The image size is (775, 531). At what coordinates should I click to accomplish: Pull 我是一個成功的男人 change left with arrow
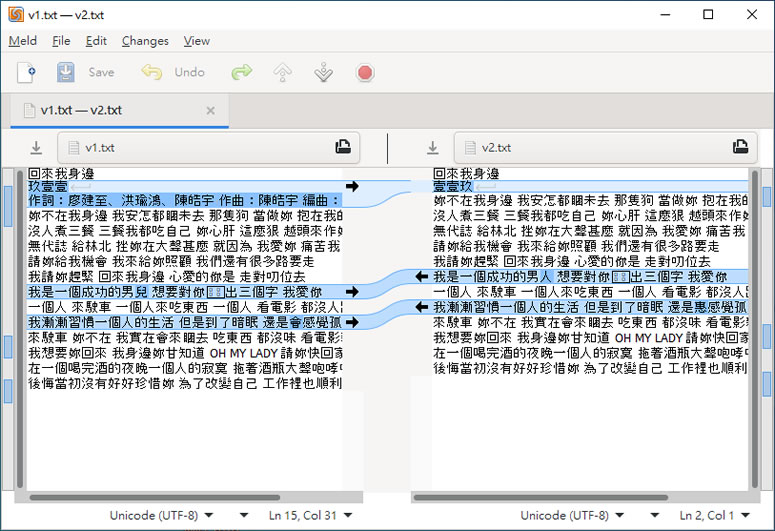[x=422, y=276]
